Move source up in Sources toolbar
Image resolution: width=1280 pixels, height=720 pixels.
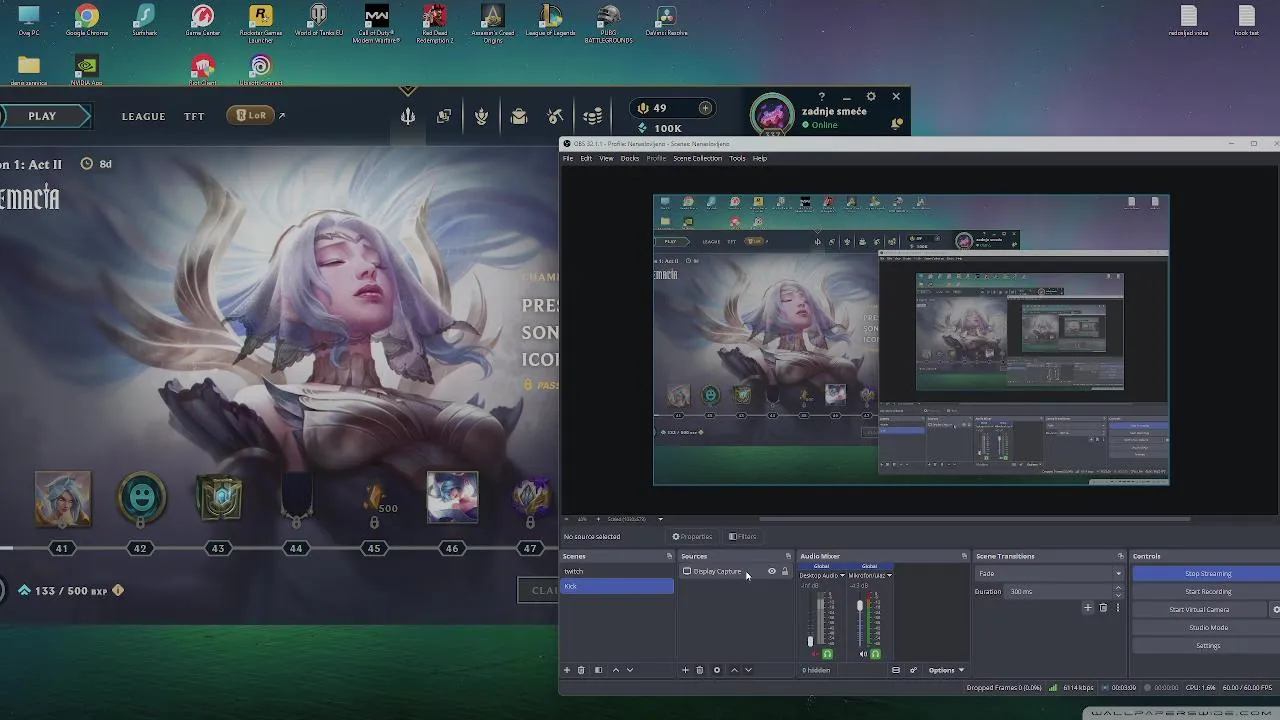click(x=734, y=670)
